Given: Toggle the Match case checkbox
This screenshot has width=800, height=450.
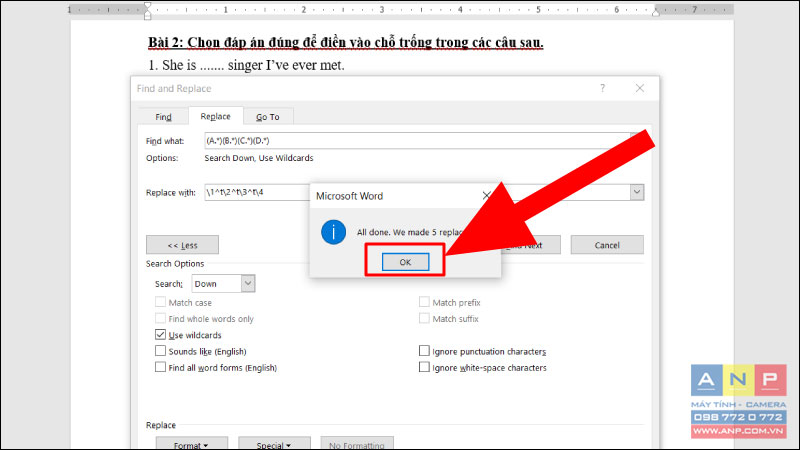Looking at the screenshot, I should pos(160,302).
